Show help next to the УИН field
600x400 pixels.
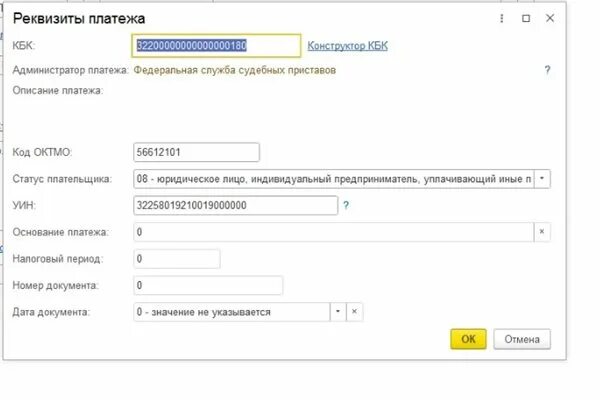click(346, 206)
